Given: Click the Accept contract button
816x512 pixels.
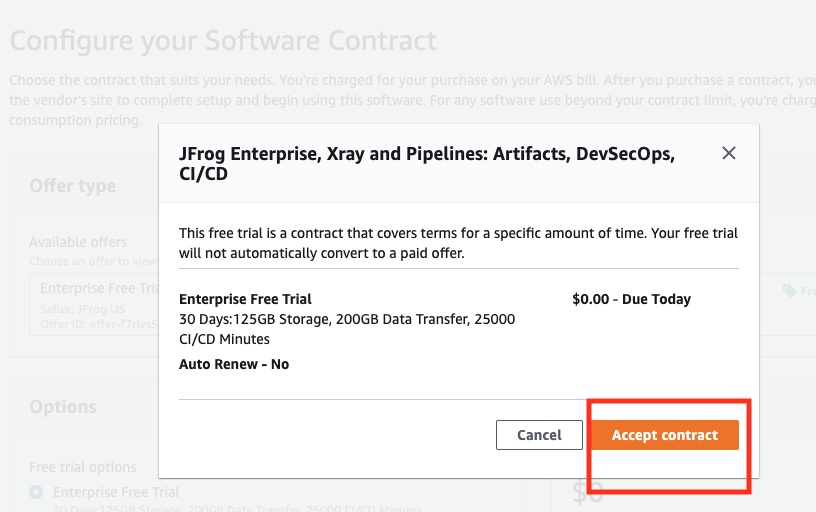Looking at the screenshot, I should click(665, 435).
